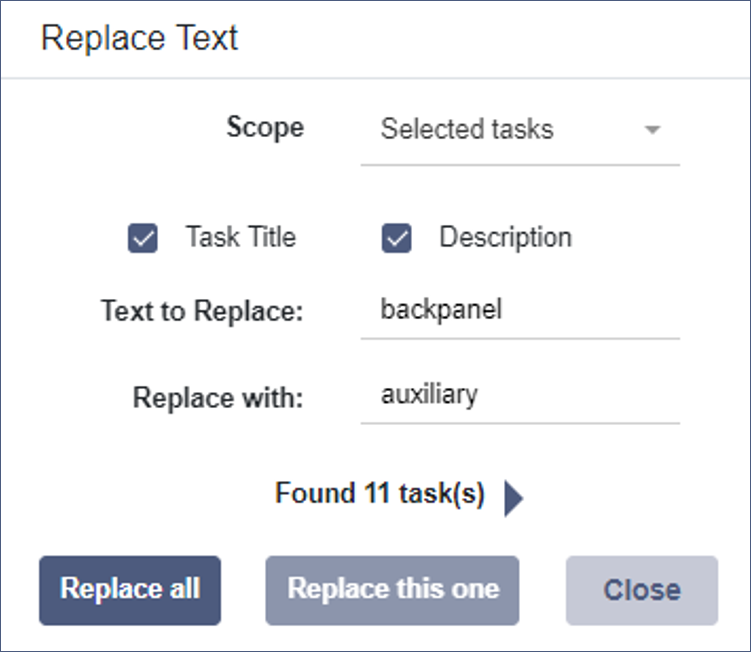Uncheck the Description checkbox
The width and height of the screenshot is (751, 652).
click(x=397, y=239)
